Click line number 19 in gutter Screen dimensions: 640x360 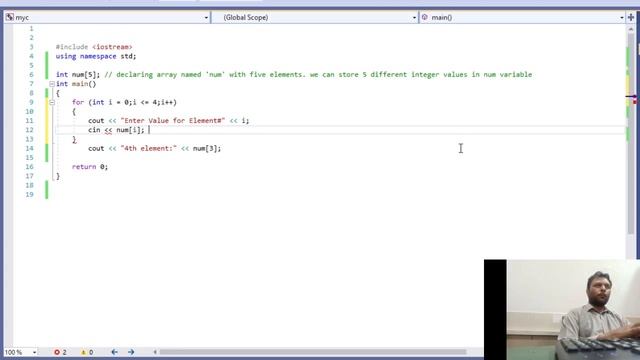point(29,195)
